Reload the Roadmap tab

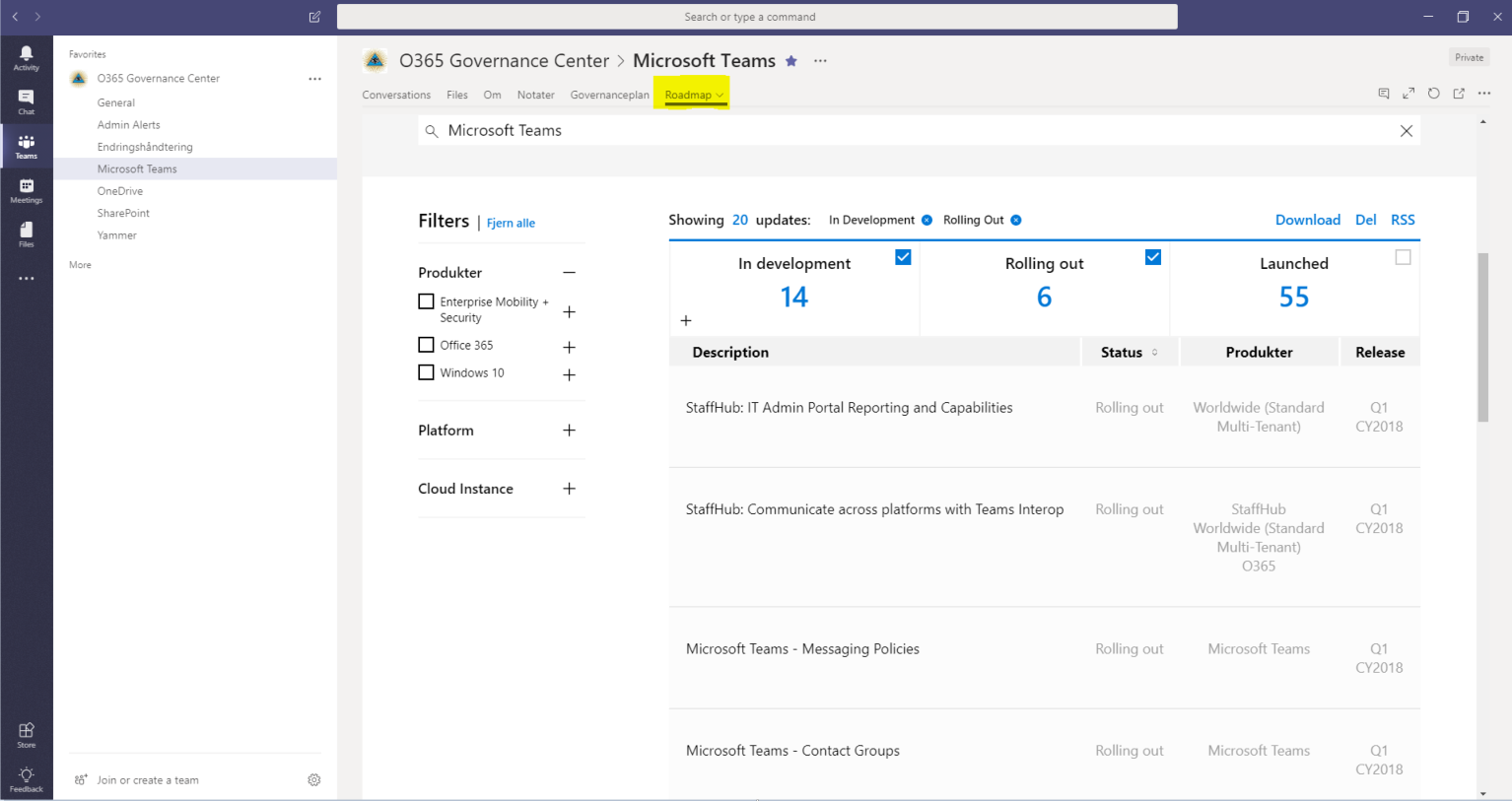pyautogui.click(x=1433, y=93)
